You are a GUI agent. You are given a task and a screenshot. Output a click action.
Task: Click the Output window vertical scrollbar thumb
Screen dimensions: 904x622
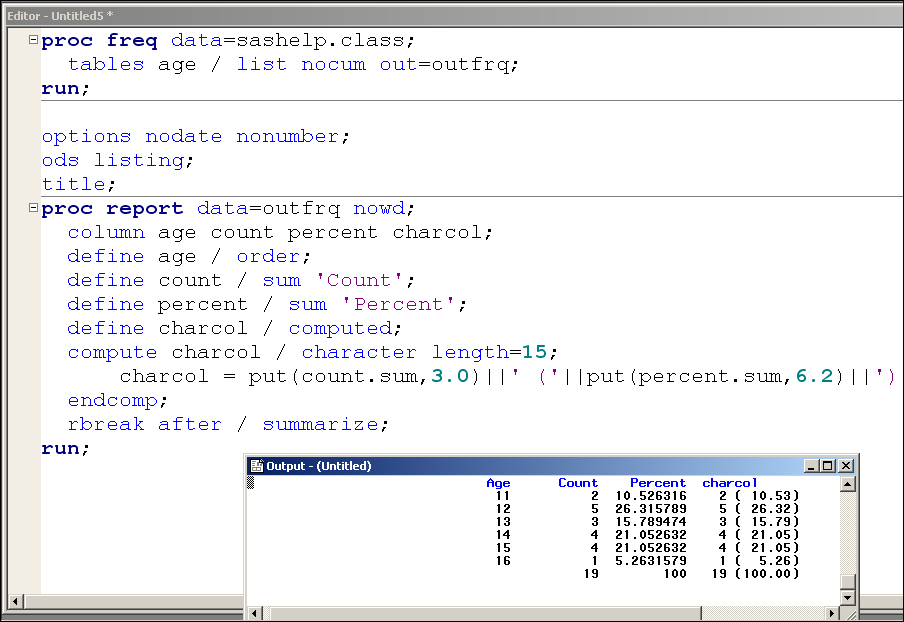[847, 582]
